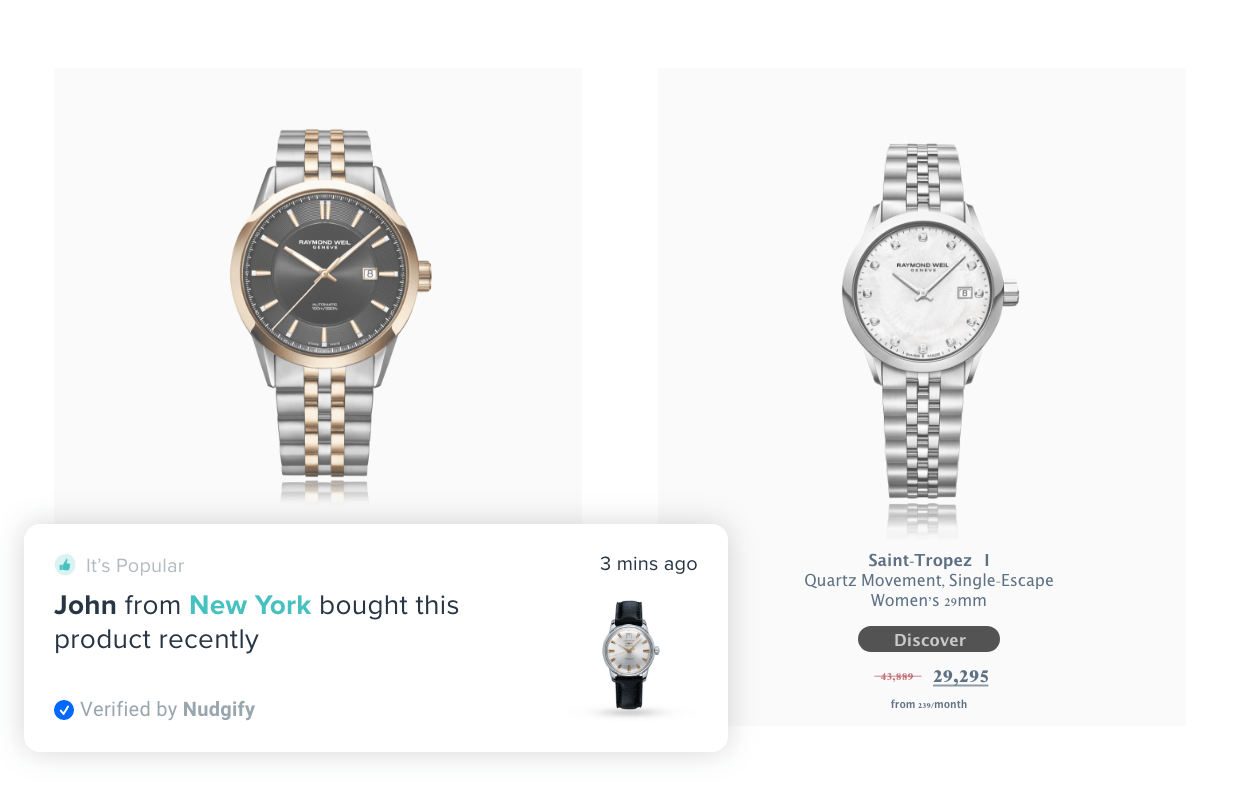The image size is (1234, 792).
Task: Click the Women's 29mm size text
Action: pos(929,600)
